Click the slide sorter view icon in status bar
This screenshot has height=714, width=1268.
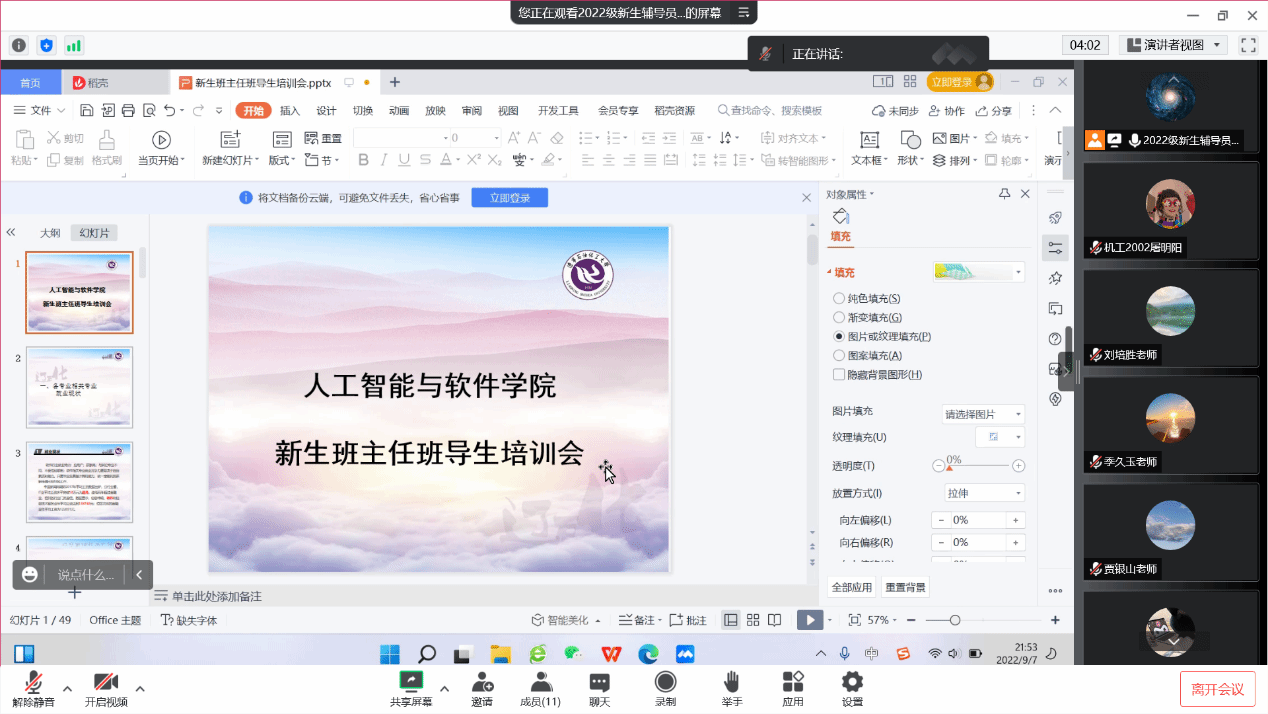[x=753, y=620]
